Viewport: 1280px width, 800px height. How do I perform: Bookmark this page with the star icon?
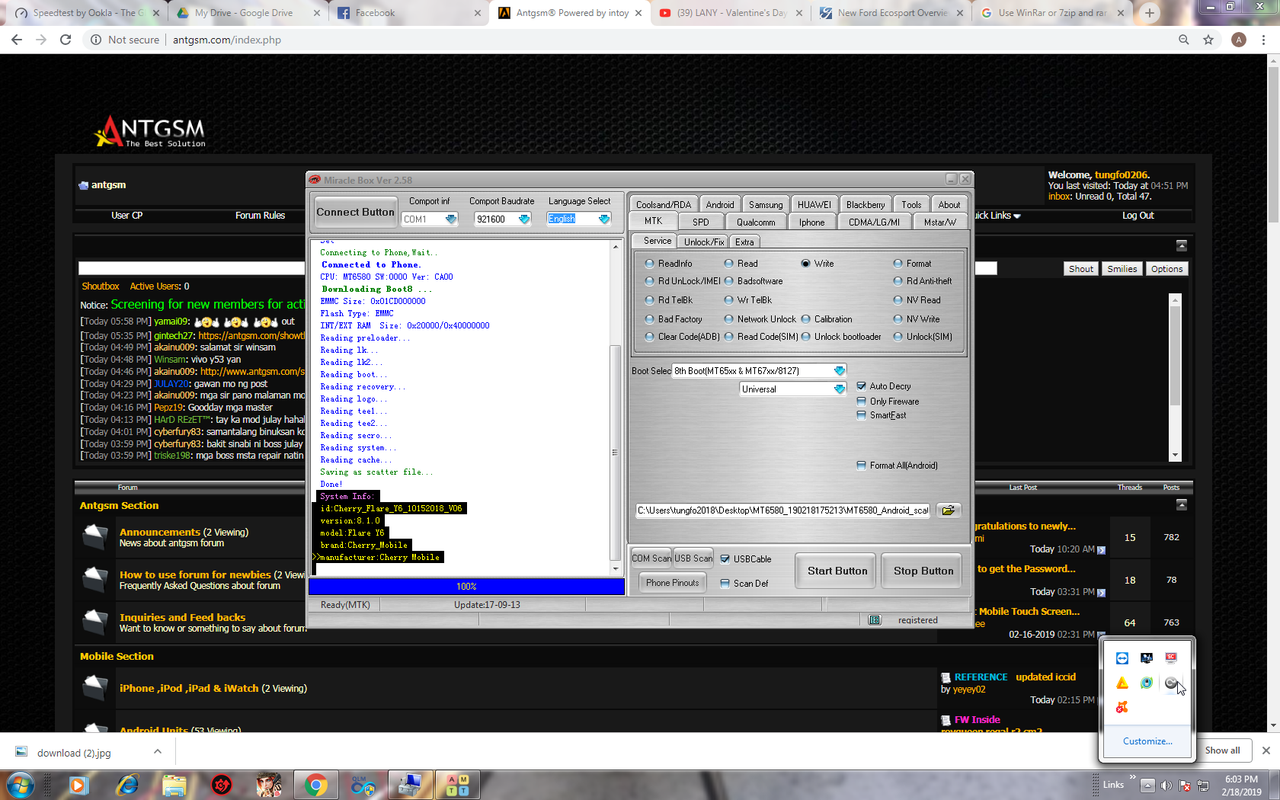(1209, 40)
